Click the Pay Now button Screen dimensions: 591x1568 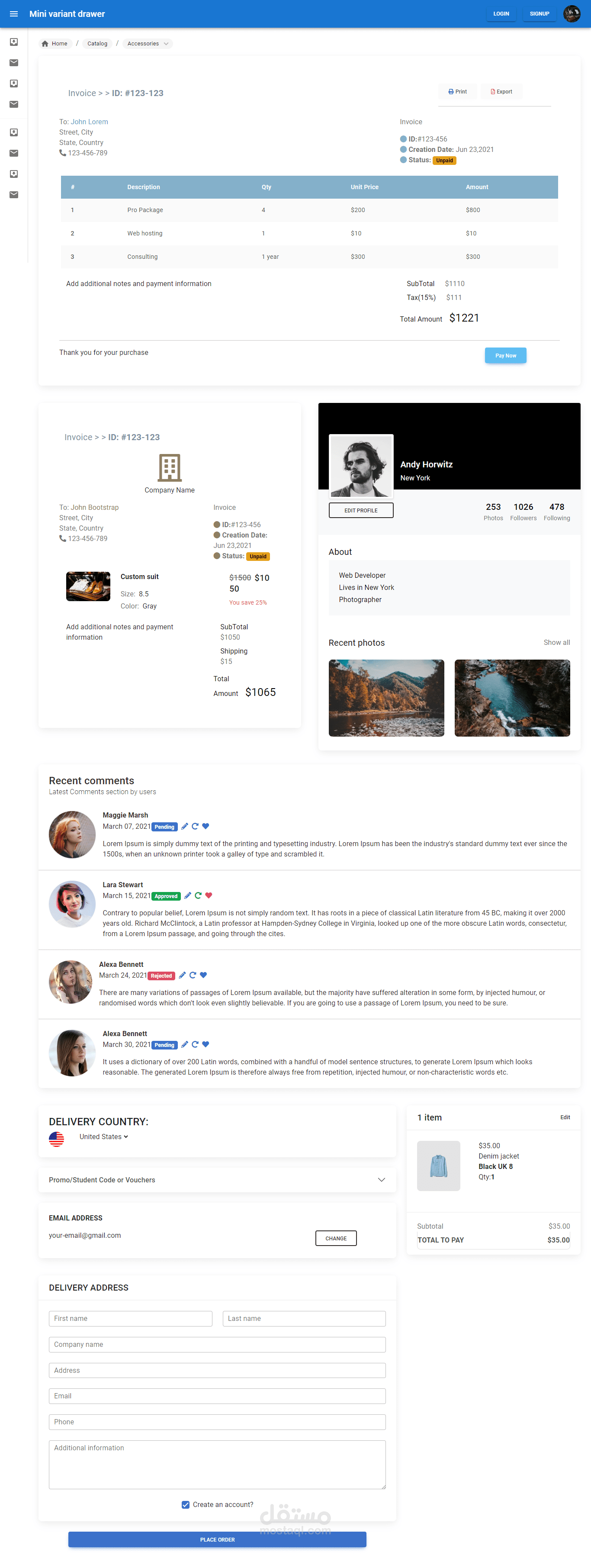pyautogui.click(x=505, y=355)
